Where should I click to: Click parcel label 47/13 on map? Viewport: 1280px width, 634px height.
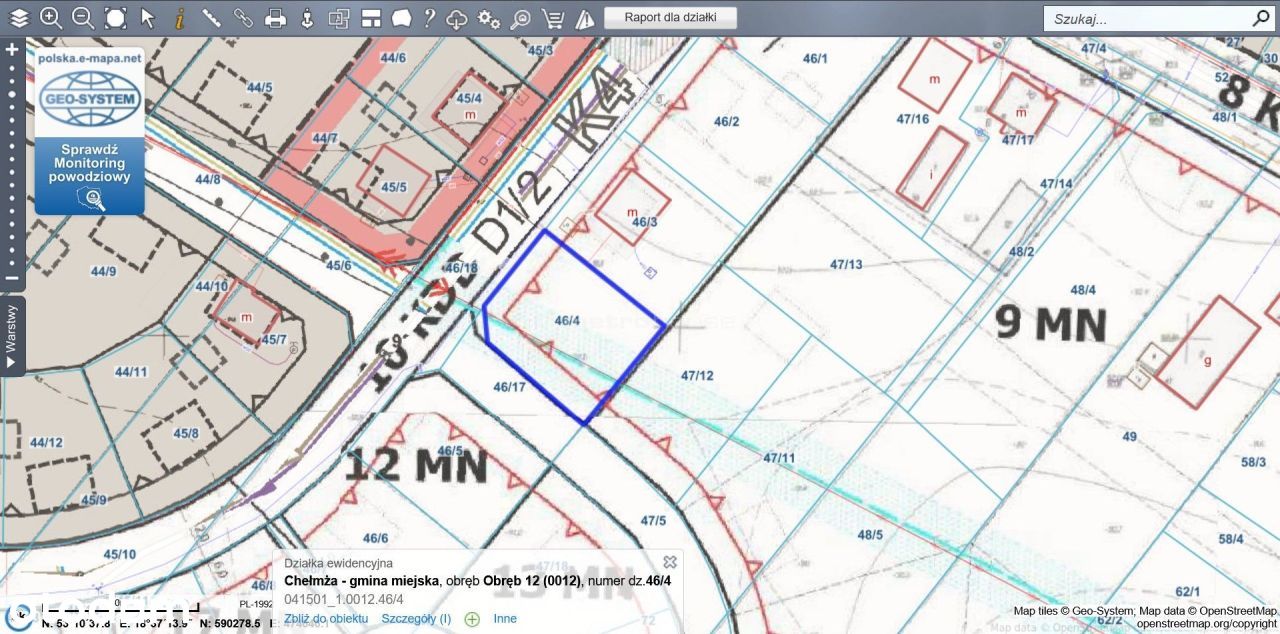846,264
